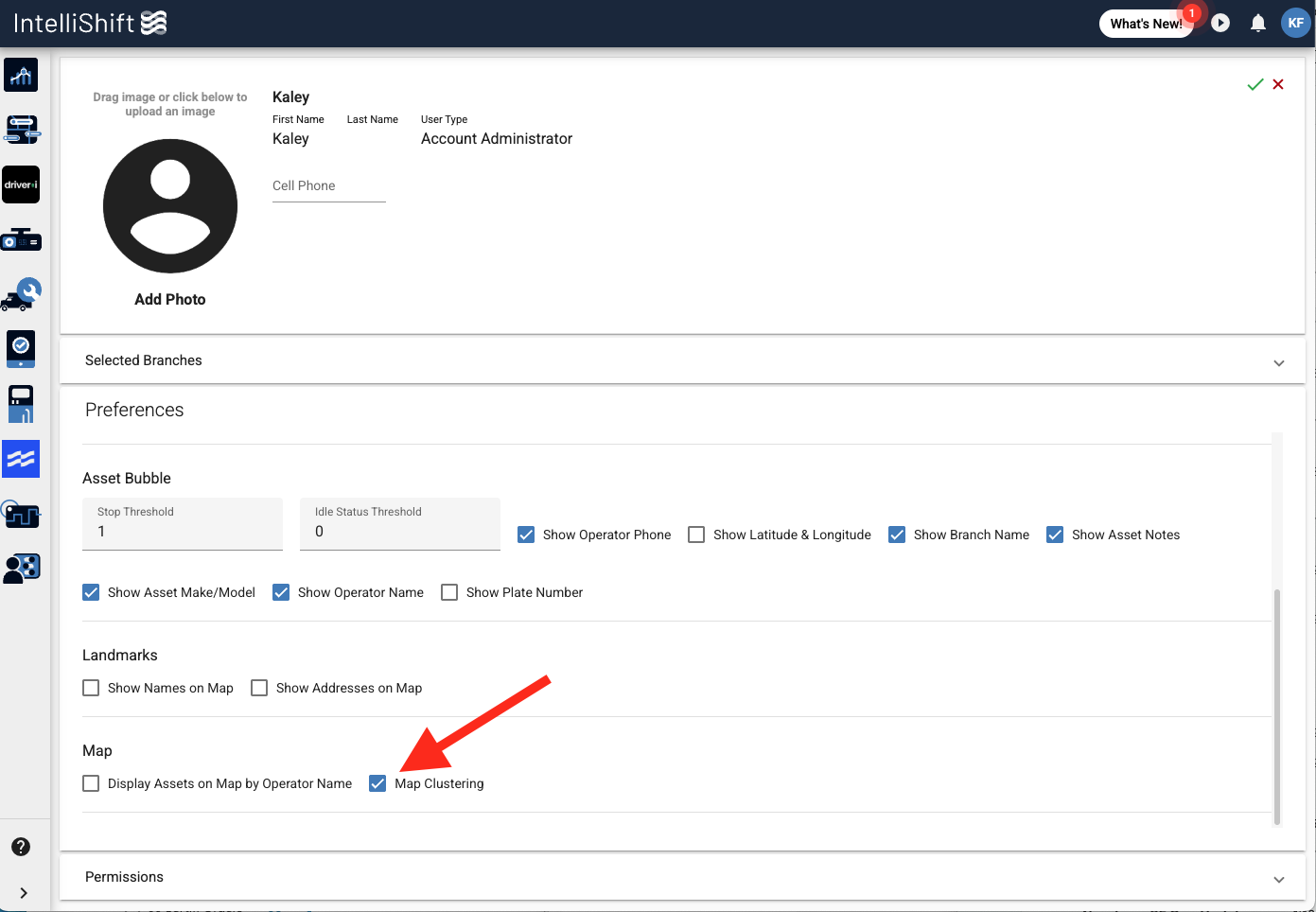Click the play tutorial icon in header

(1220, 23)
